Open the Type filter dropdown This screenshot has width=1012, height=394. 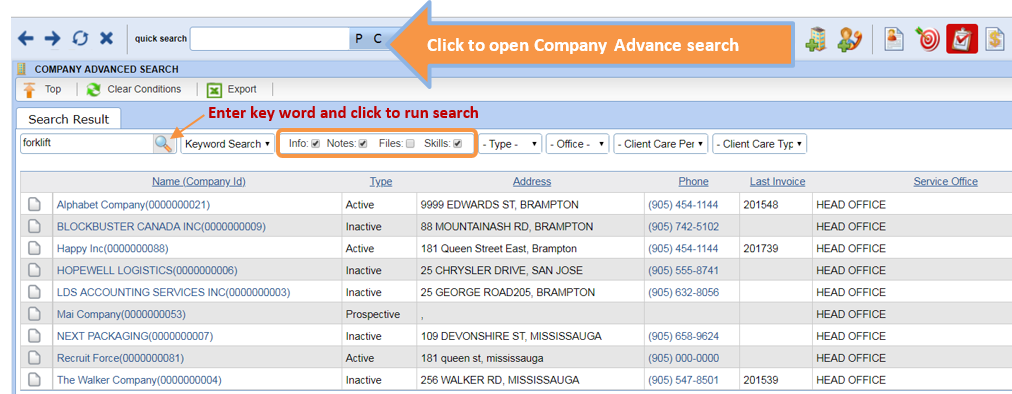(x=510, y=144)
